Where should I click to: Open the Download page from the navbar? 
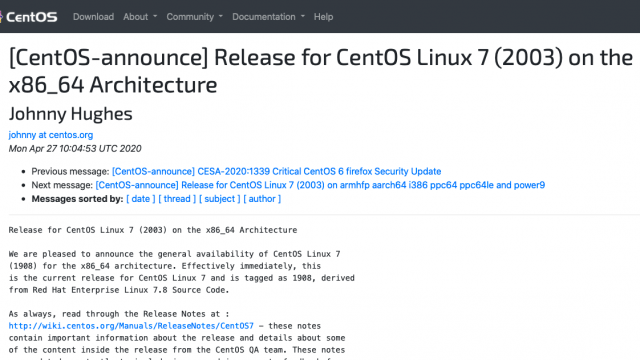point(93,17)
